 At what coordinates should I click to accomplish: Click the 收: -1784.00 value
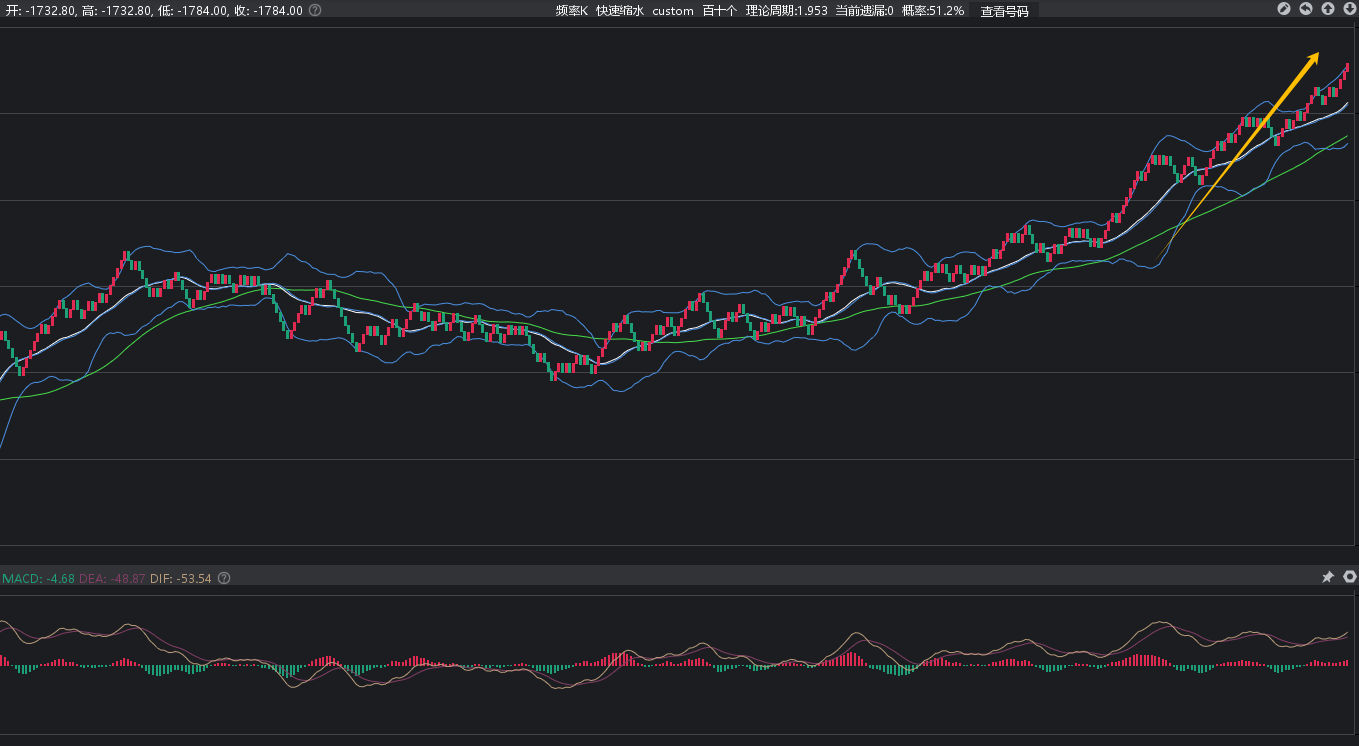[268, 10]
